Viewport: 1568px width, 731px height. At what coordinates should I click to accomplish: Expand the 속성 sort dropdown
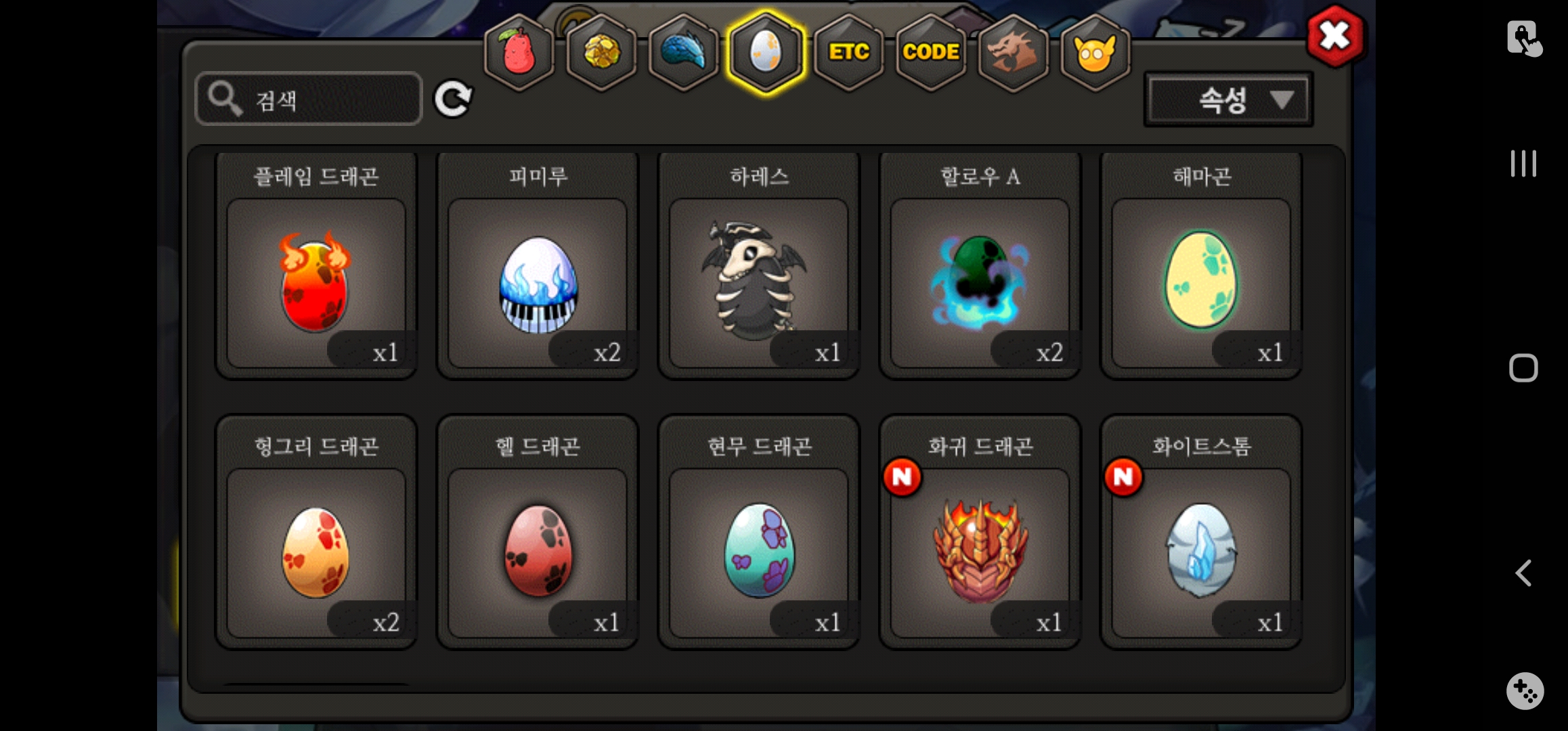point(1228,100)
